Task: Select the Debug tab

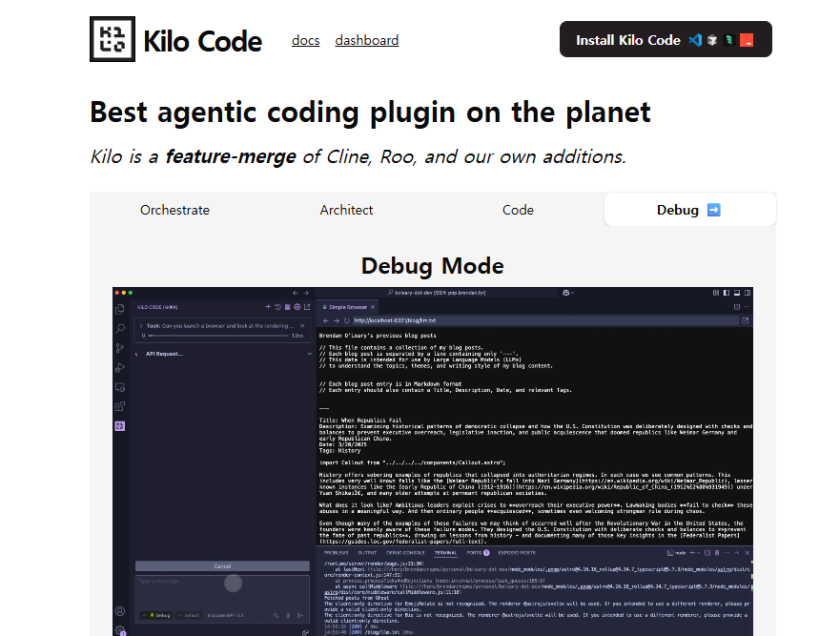Action: click(690, 209)
